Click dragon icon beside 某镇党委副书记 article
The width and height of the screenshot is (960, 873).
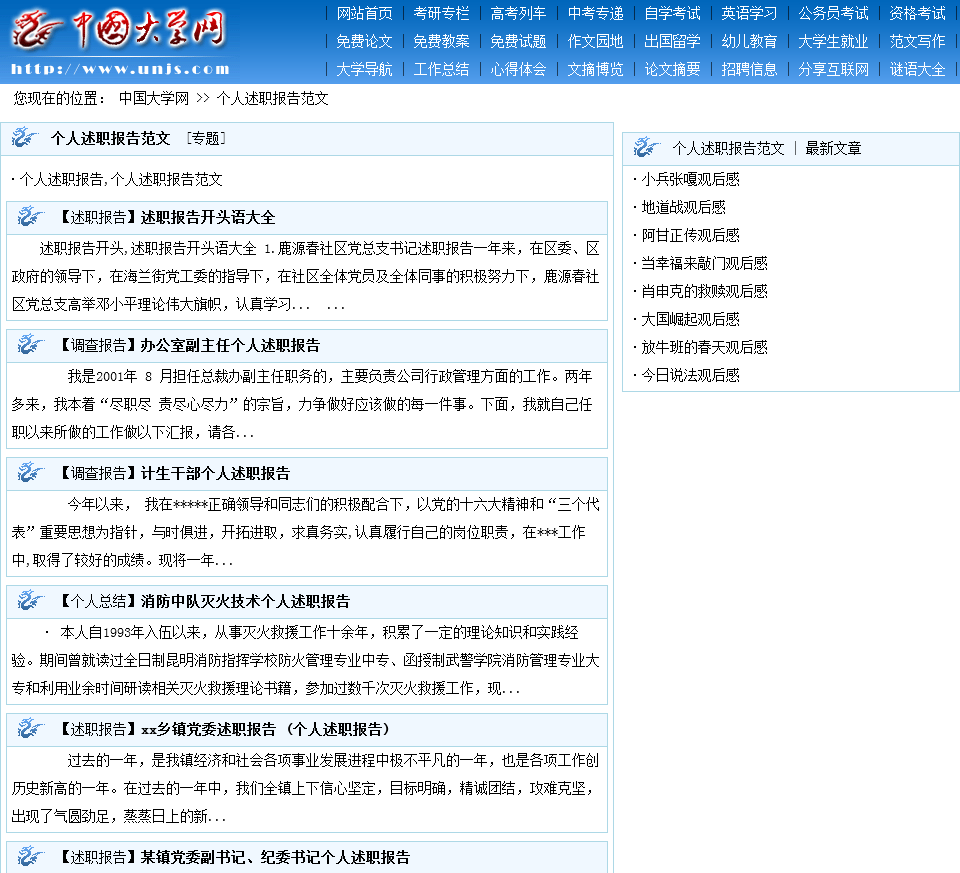[x=31, y=856]
